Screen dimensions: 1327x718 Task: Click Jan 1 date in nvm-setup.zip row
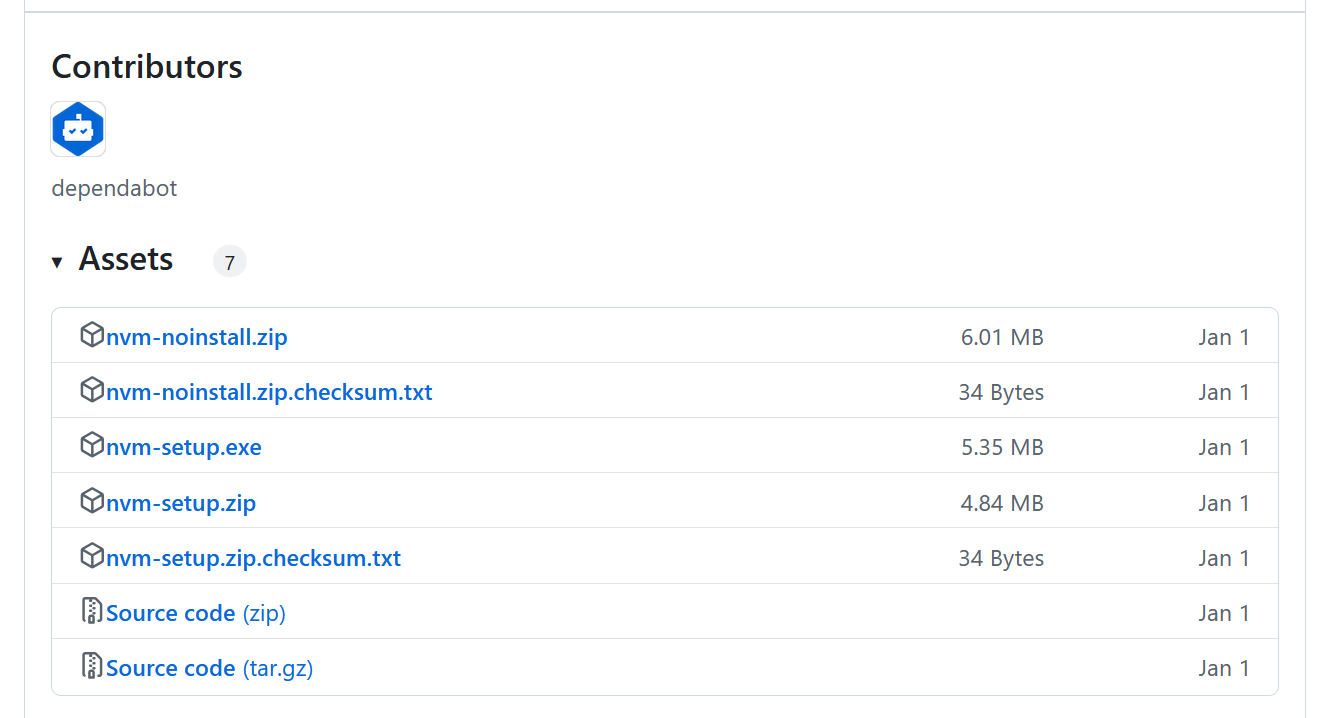point(1224,503)
